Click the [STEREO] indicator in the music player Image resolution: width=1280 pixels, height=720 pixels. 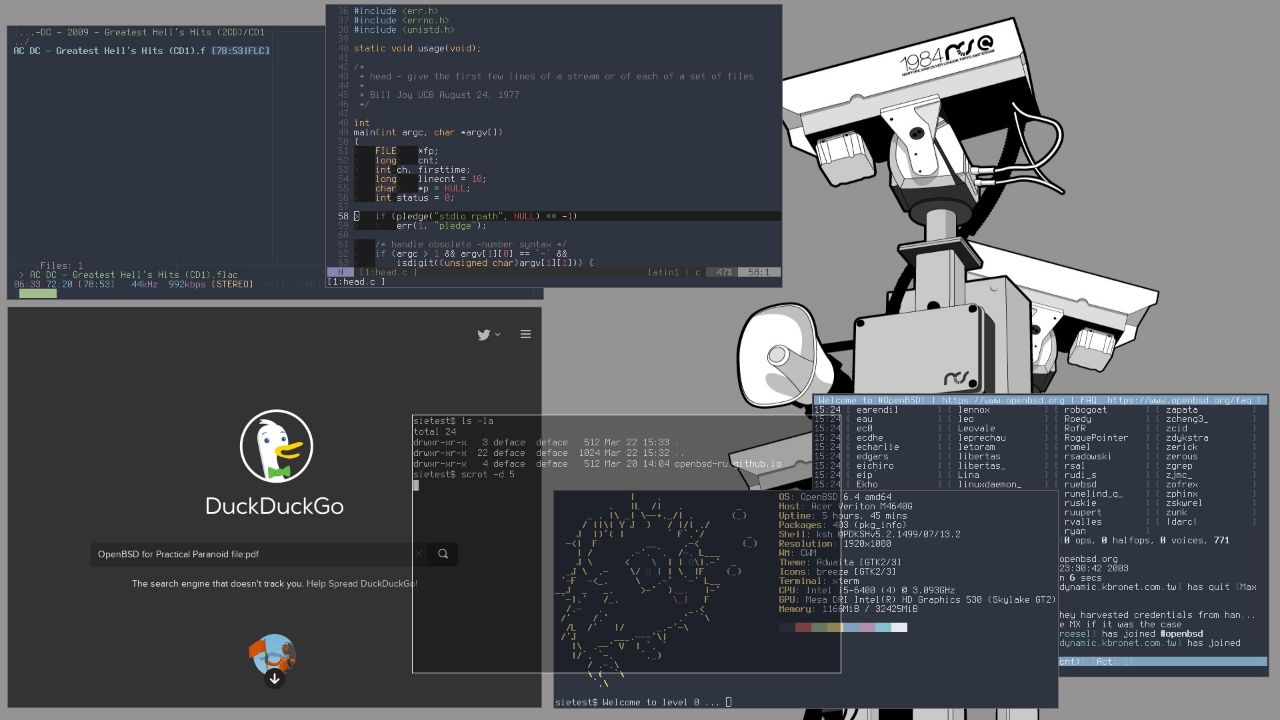click(x=232, y=284)
